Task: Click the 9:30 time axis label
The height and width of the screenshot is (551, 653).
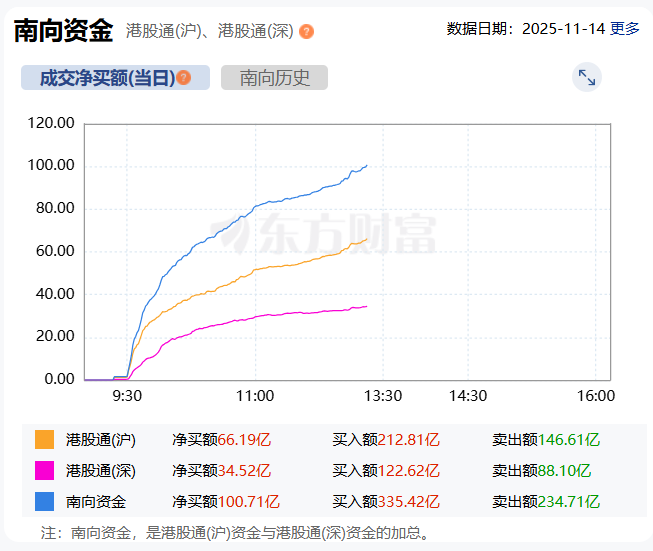Action: (x=127, y=396)
